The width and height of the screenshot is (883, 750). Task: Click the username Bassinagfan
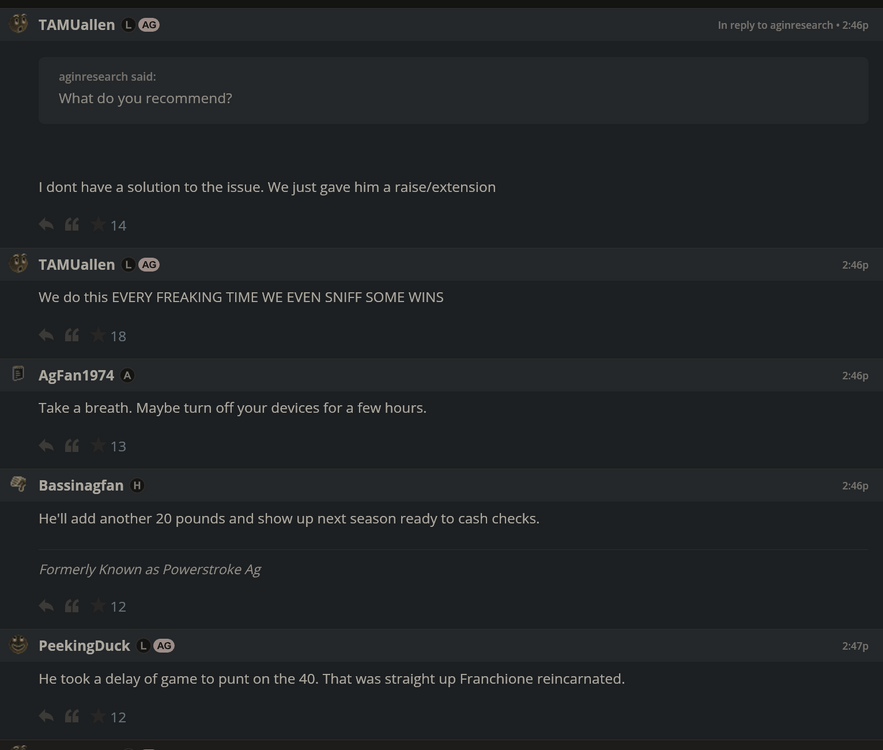click(x=81, y=484)
